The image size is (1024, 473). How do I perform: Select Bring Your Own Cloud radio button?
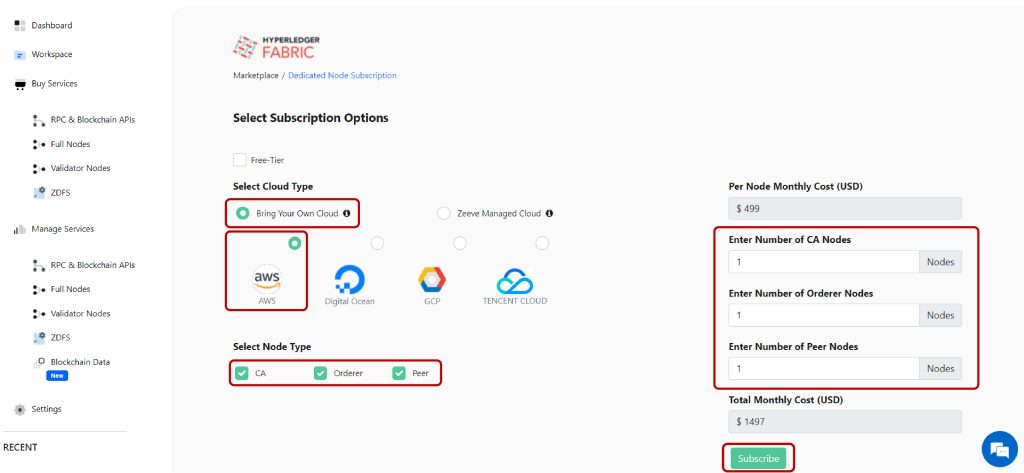[x=242, y=214]
